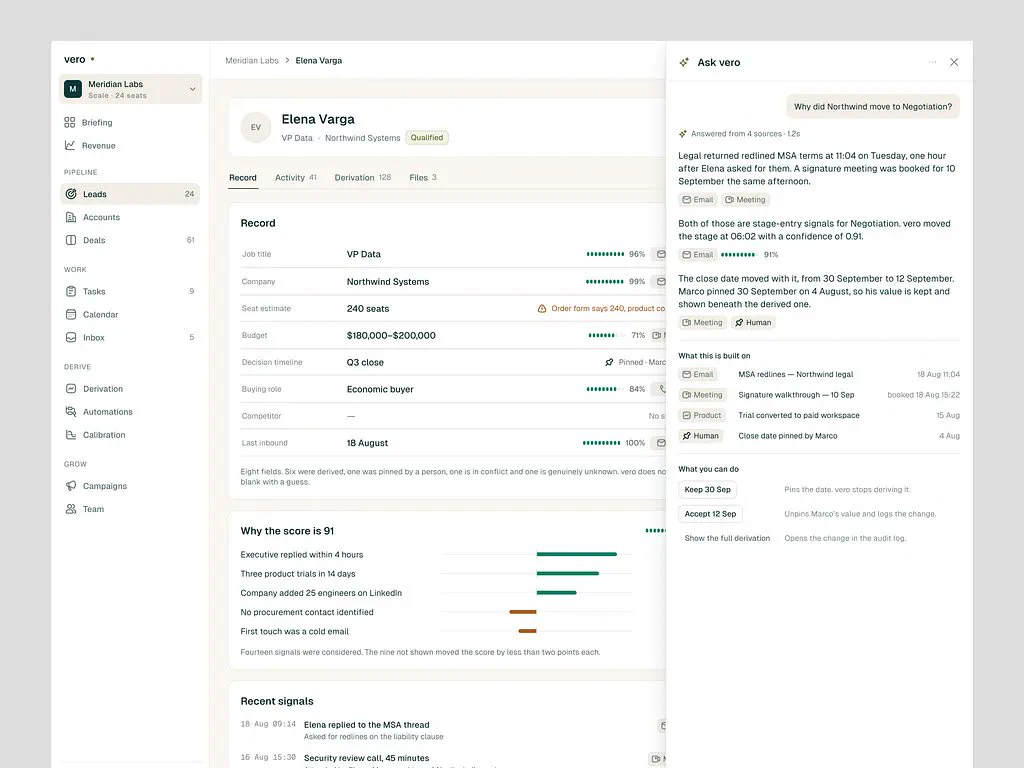Click the Signature walkthrough — 10 Sep source
Image resolution: width=1024 pixels, height=768 pixels.
tap(796, 395)
